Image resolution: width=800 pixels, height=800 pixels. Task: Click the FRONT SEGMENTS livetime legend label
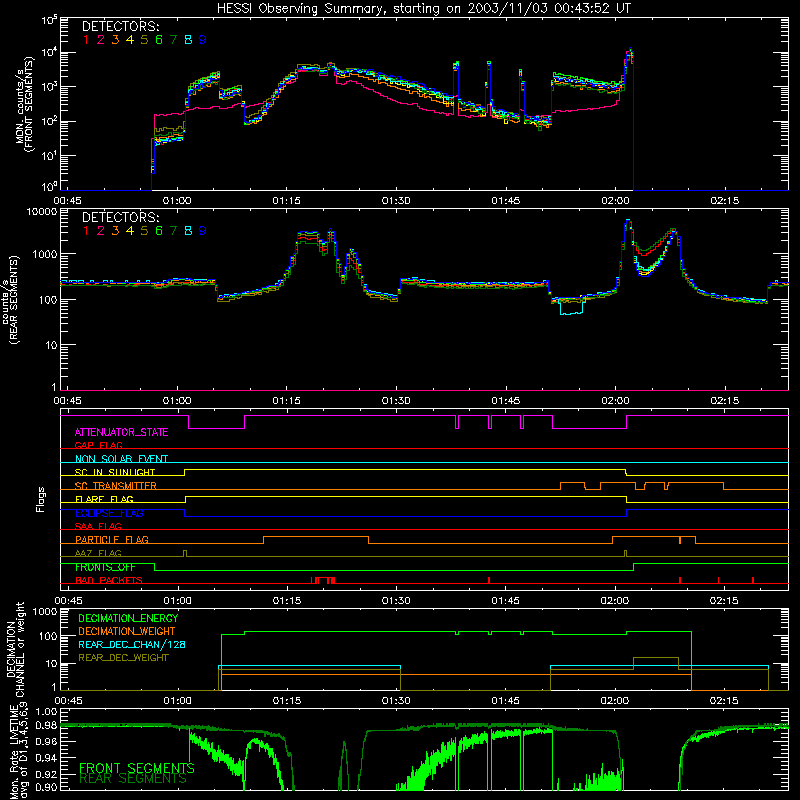[x=137, y=768]
